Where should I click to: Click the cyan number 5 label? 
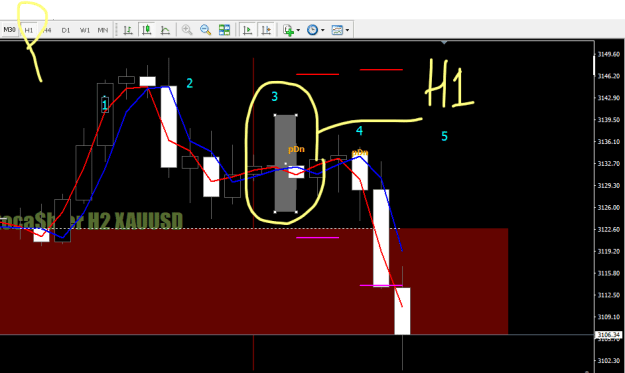(x=444, y=136)
